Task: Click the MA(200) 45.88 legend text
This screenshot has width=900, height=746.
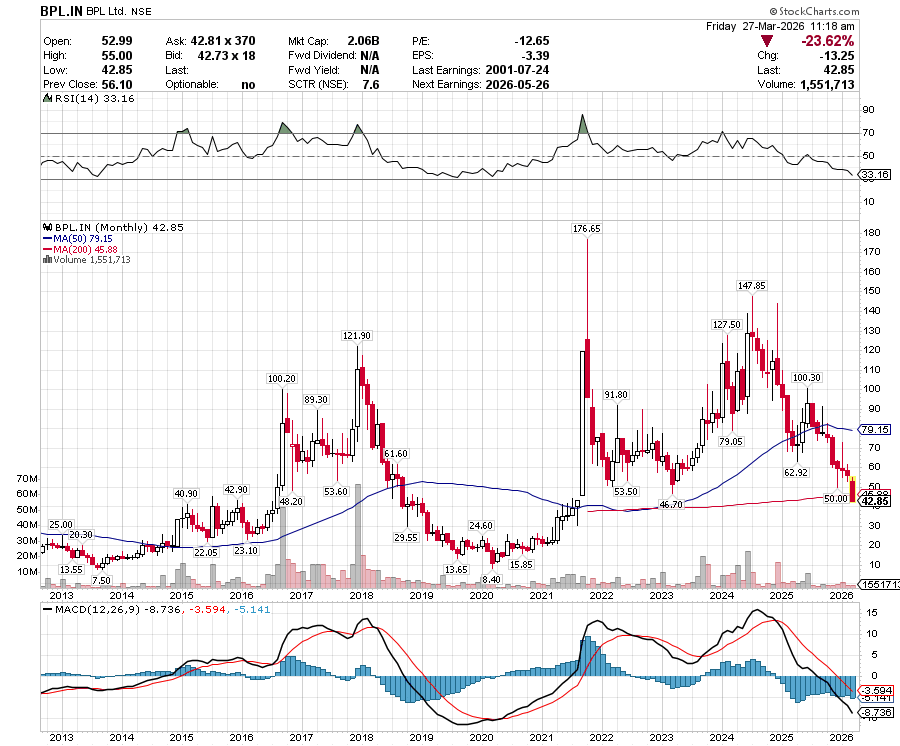Action: [86, 250]
